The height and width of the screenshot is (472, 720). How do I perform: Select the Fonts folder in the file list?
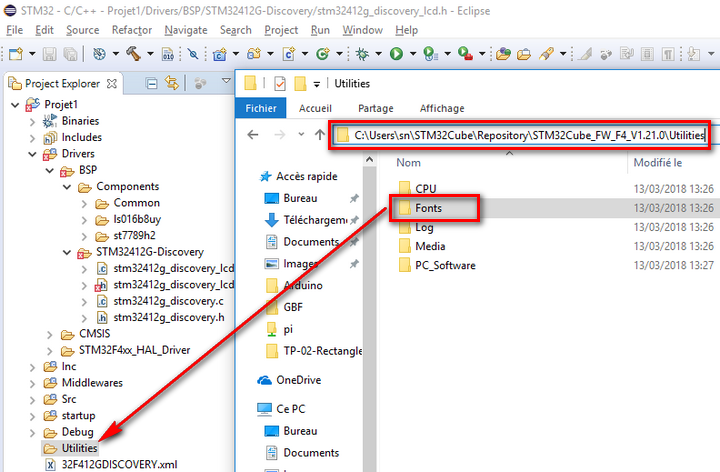coord(428,208)
